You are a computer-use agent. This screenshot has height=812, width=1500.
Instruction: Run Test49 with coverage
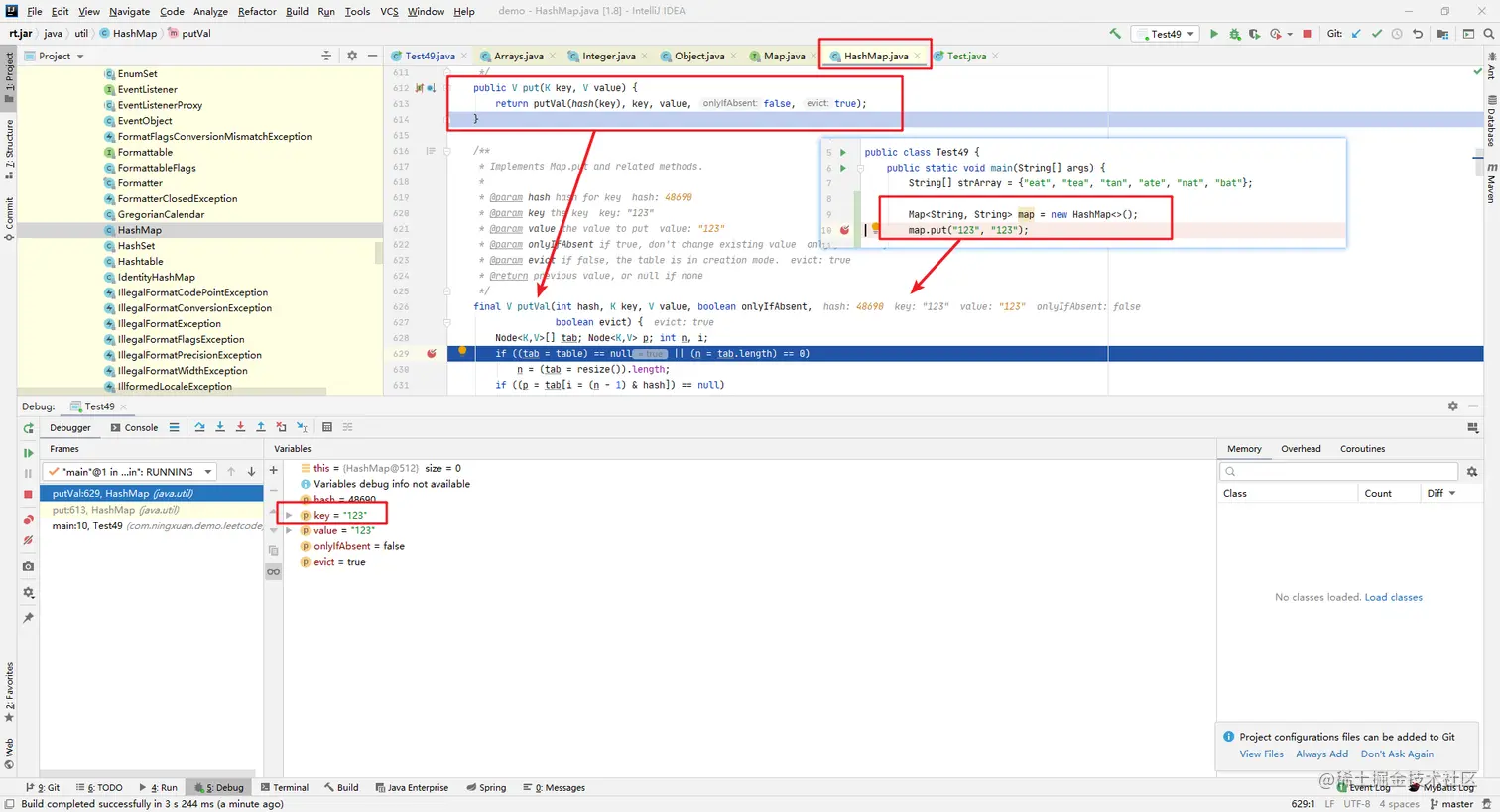1254,34
